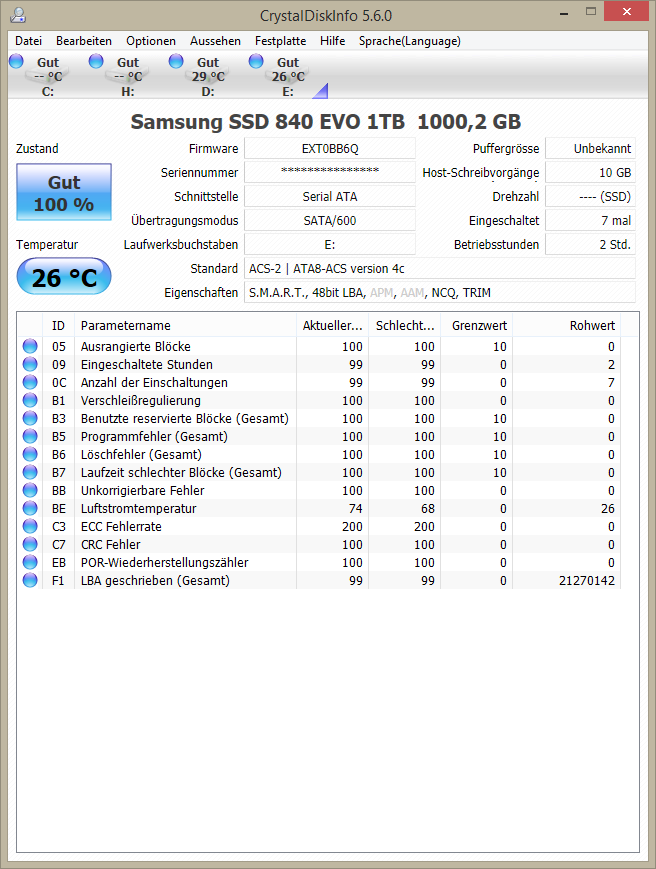Click the Parametername column header
656x869 pixels.
185,325
